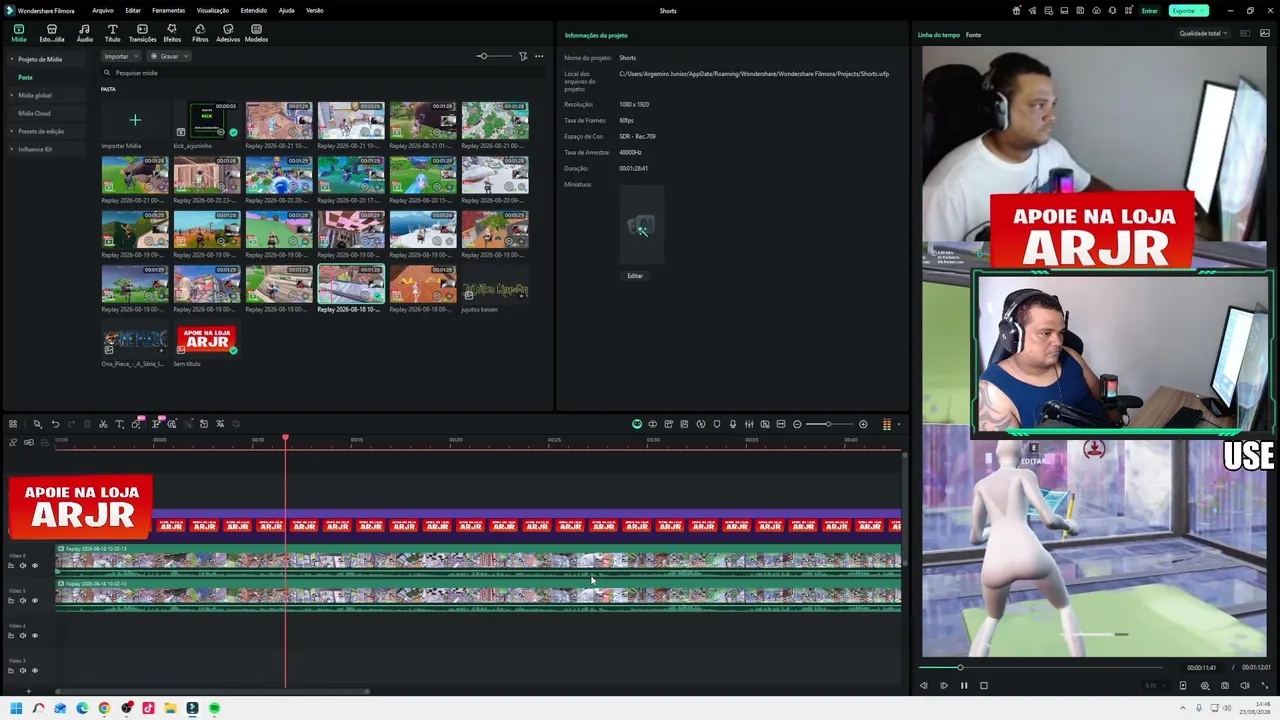Screen dimensions: 1280x720
Task: Switch to Fonte preview tab
Action: click(x=973, y=35)
